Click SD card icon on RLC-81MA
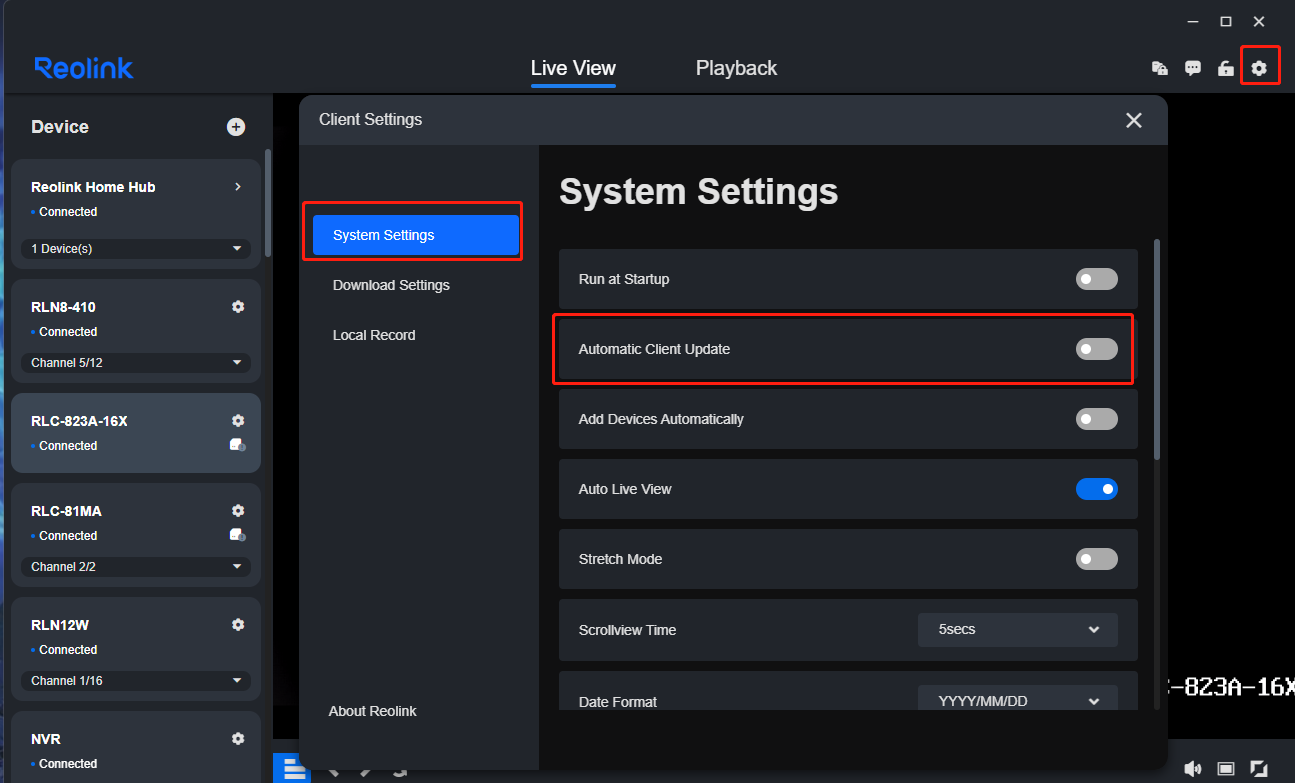The image size is (1295, 783). point(237,535)
